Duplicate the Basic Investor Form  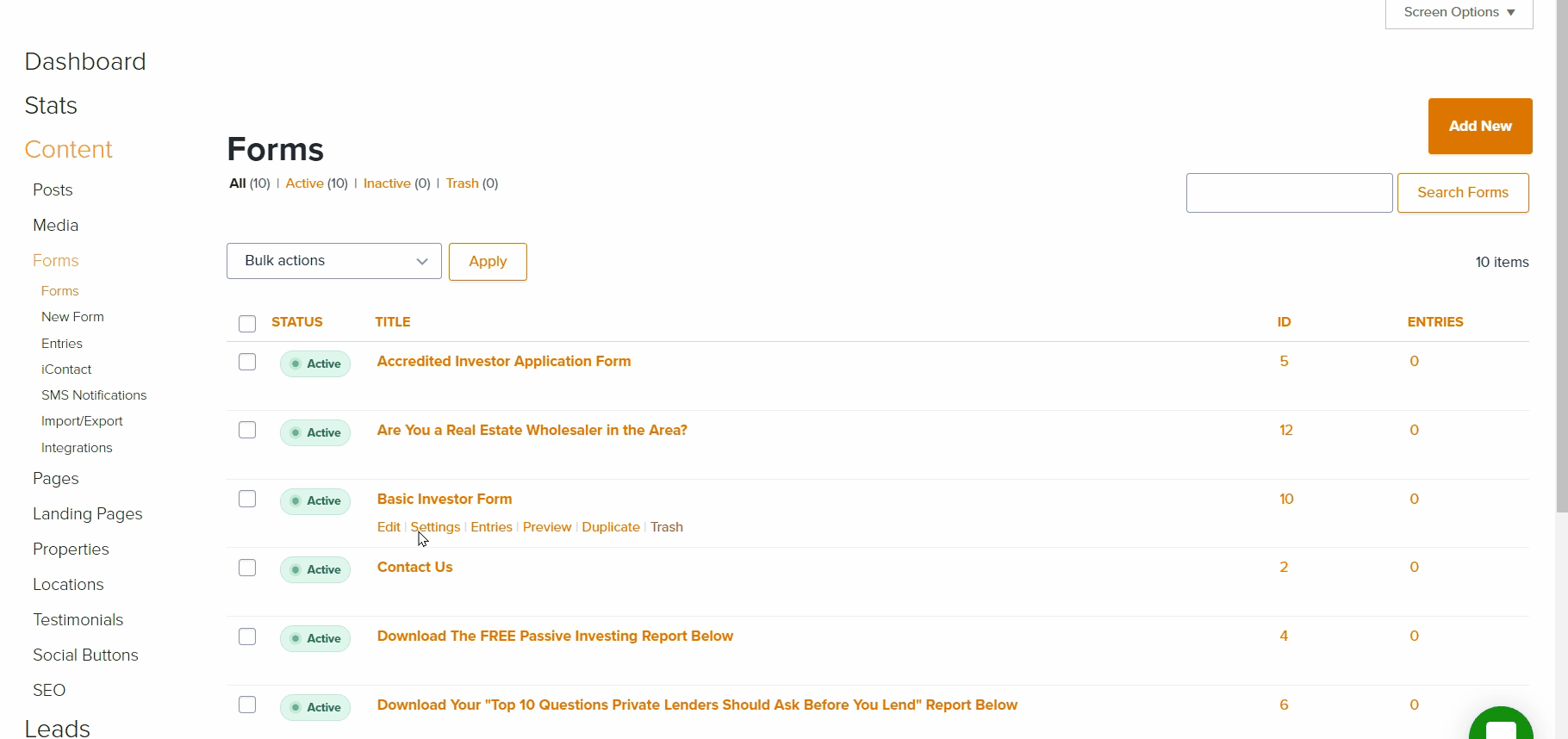click(x=611, y=527)
